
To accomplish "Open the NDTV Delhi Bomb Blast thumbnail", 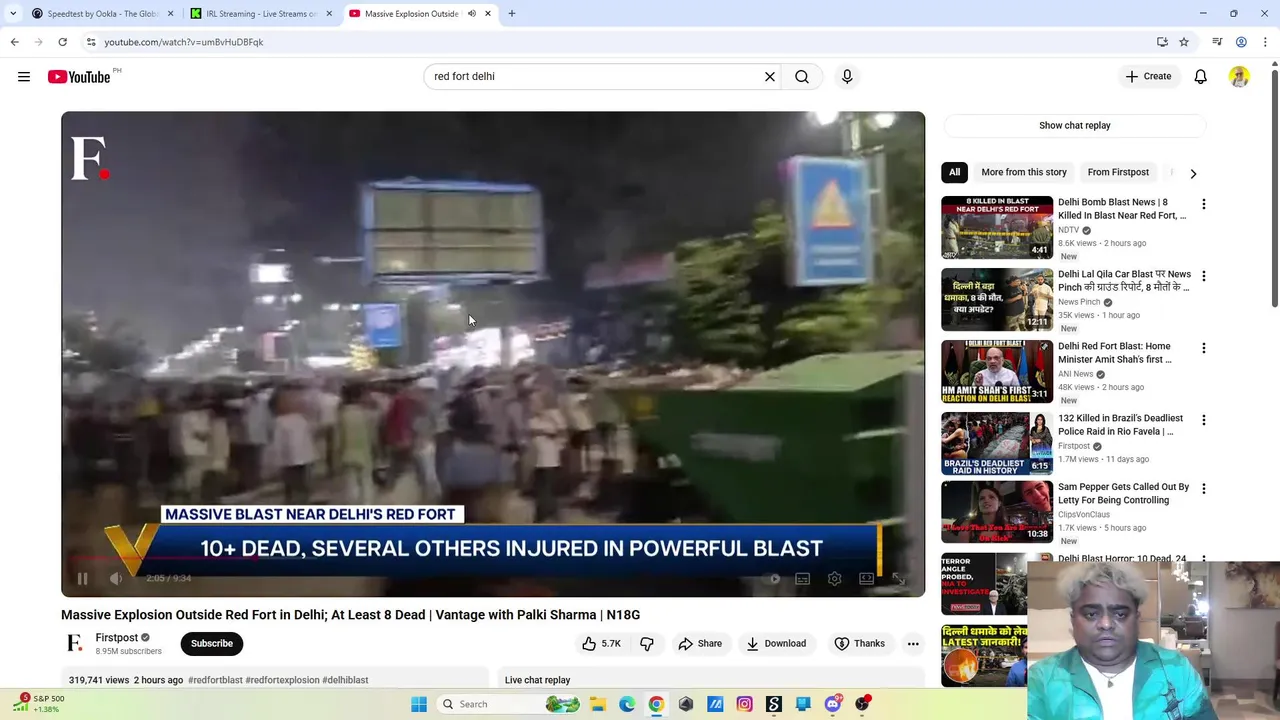I will [x=997, y=228].
